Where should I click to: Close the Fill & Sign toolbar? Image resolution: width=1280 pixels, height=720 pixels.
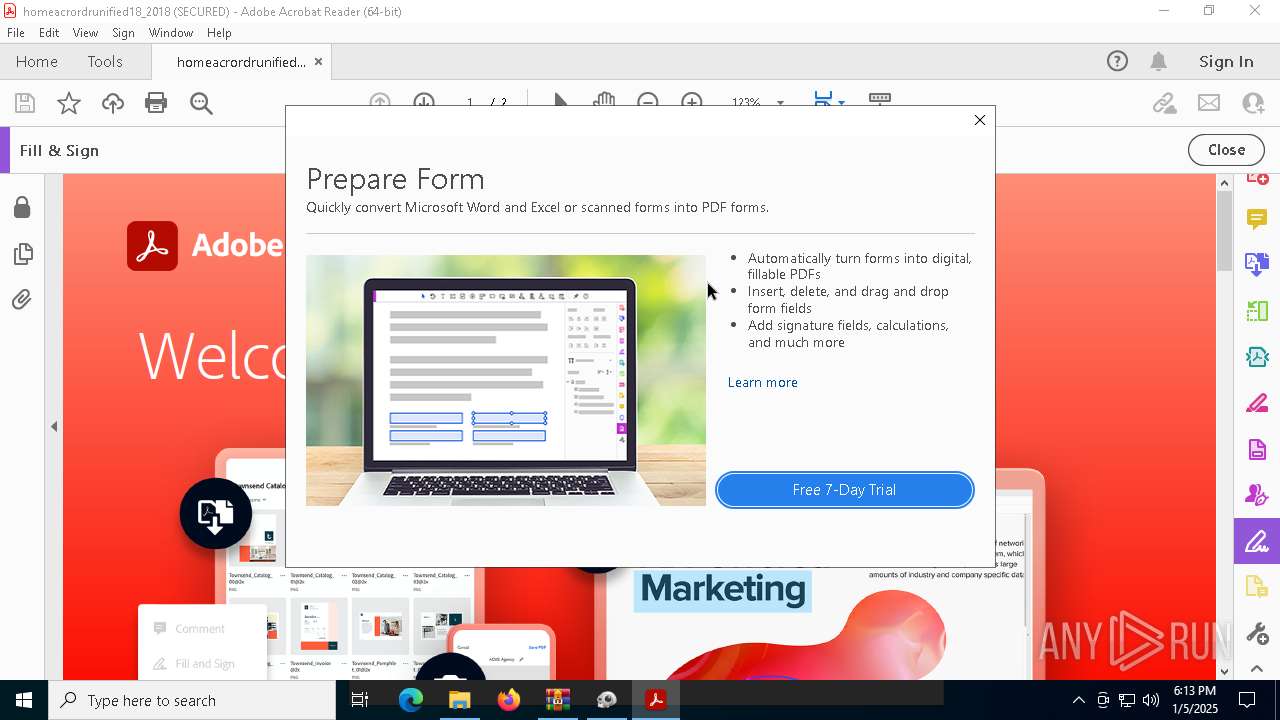[x=1226, y=150]
